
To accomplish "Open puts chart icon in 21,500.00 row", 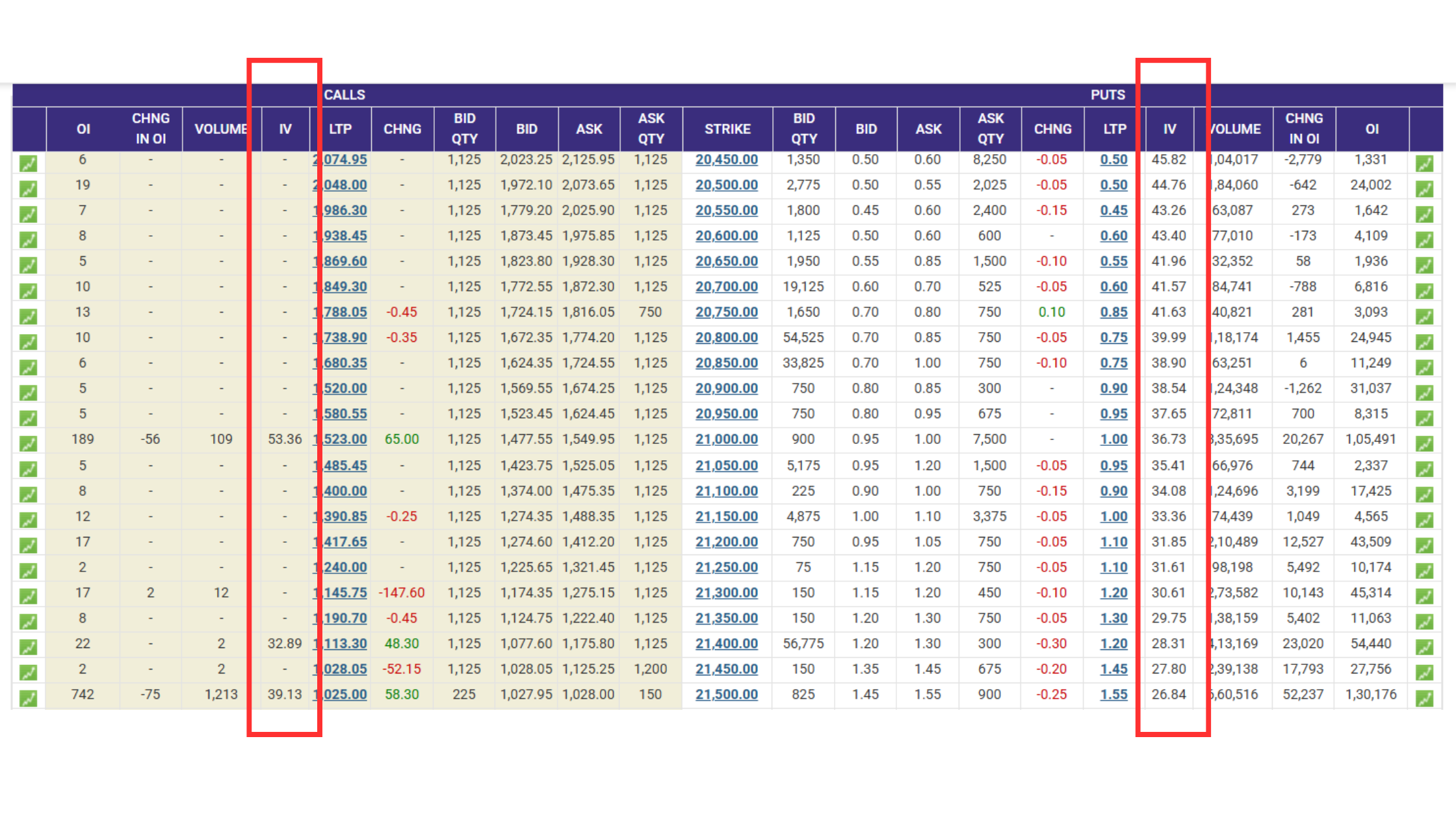I will tap(1424, 698).
